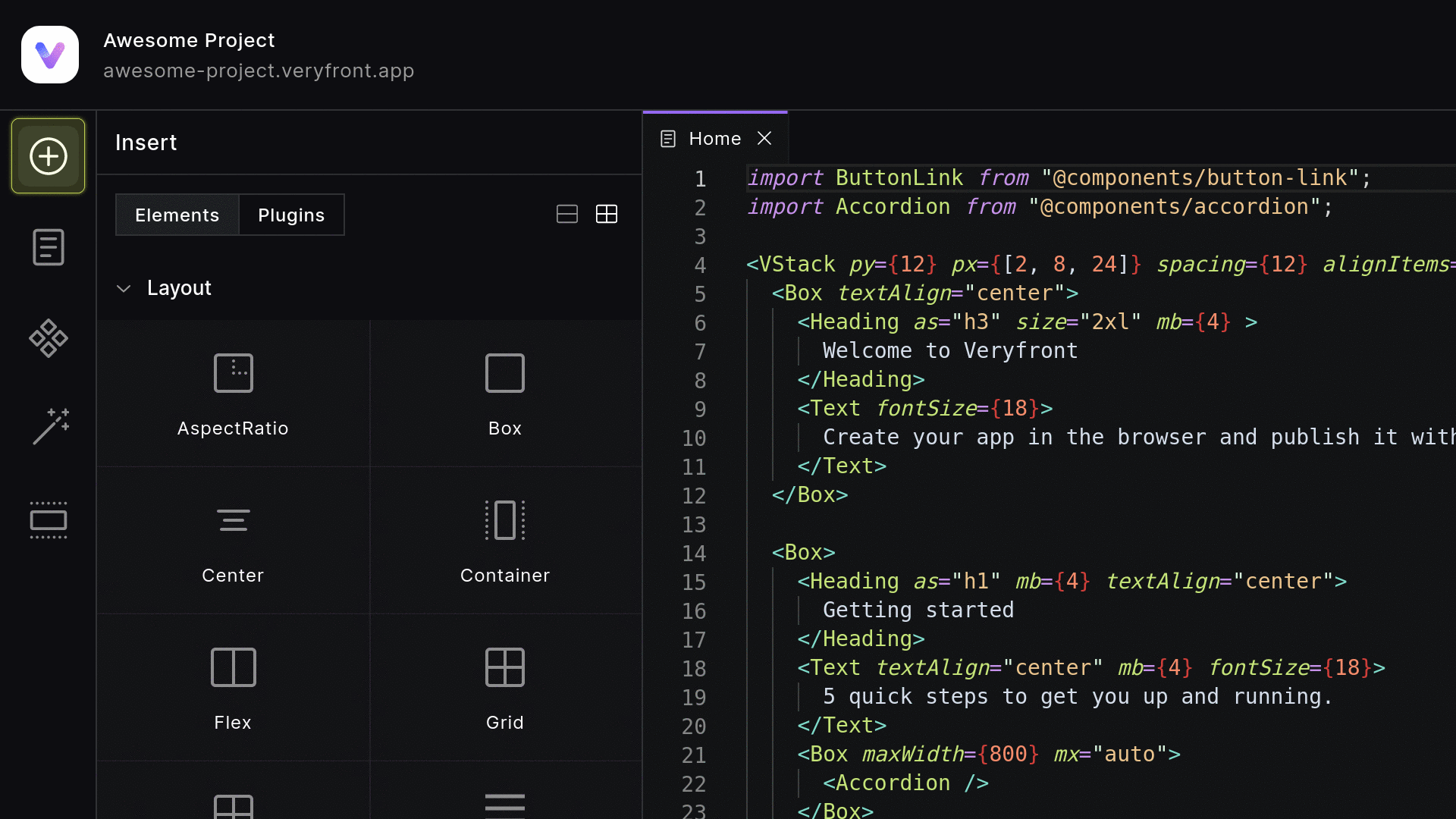Click '5 quick steps to get you' line
The height and width of the screenshot is (819, 1456).
1078,696
